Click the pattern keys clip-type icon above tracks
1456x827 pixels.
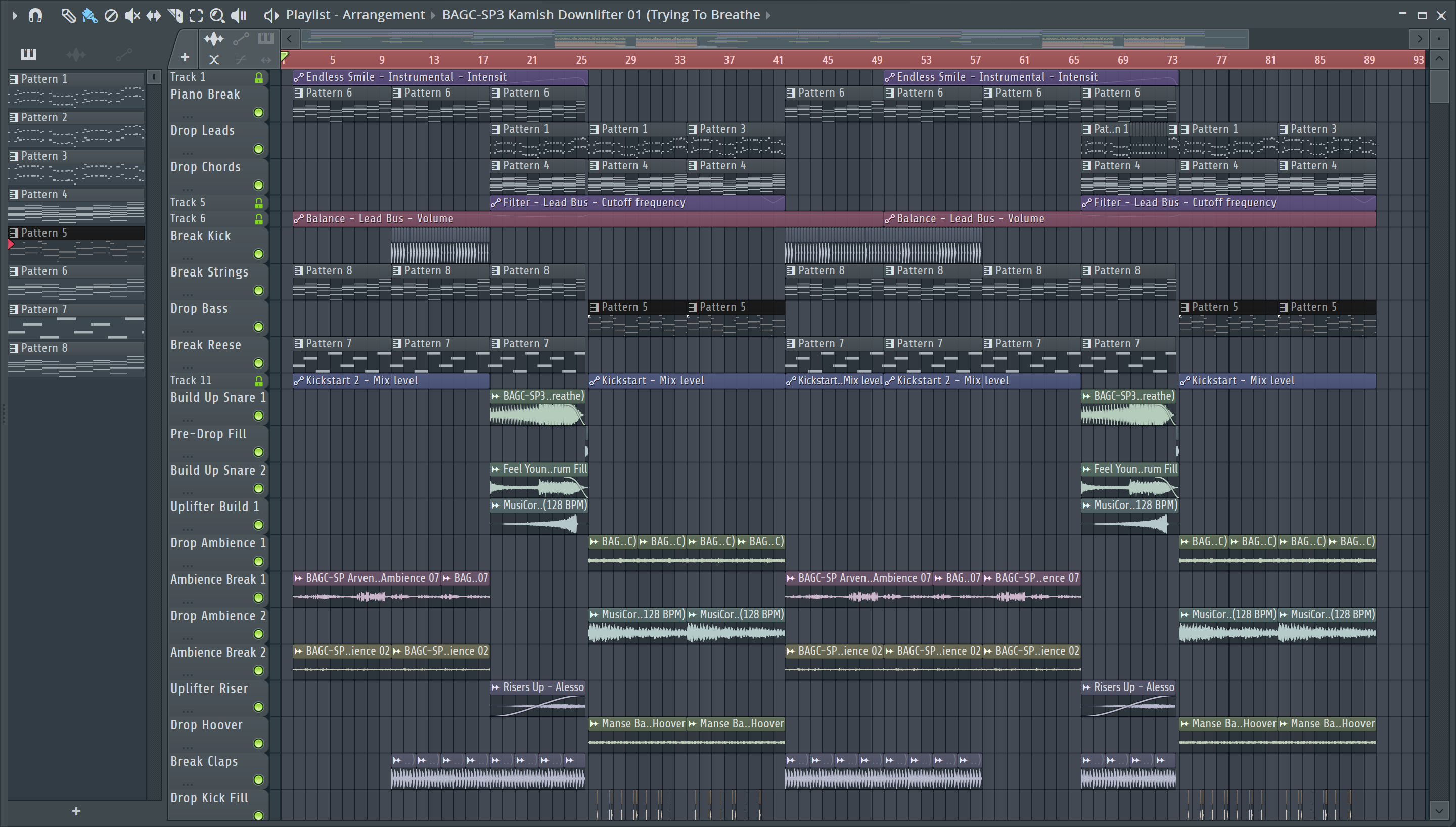point(266,38)
